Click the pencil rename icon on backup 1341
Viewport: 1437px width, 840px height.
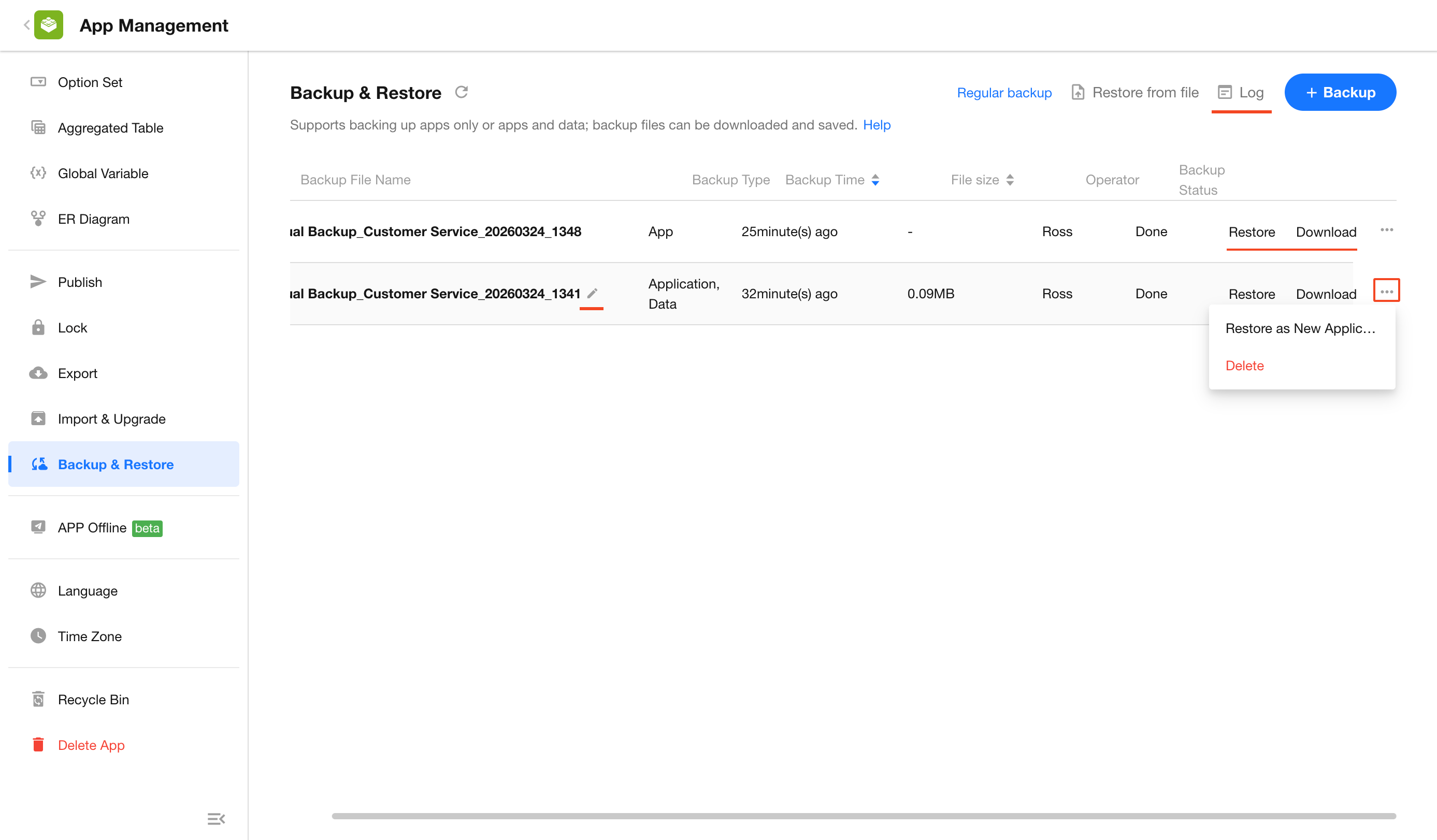pos(592,293)
